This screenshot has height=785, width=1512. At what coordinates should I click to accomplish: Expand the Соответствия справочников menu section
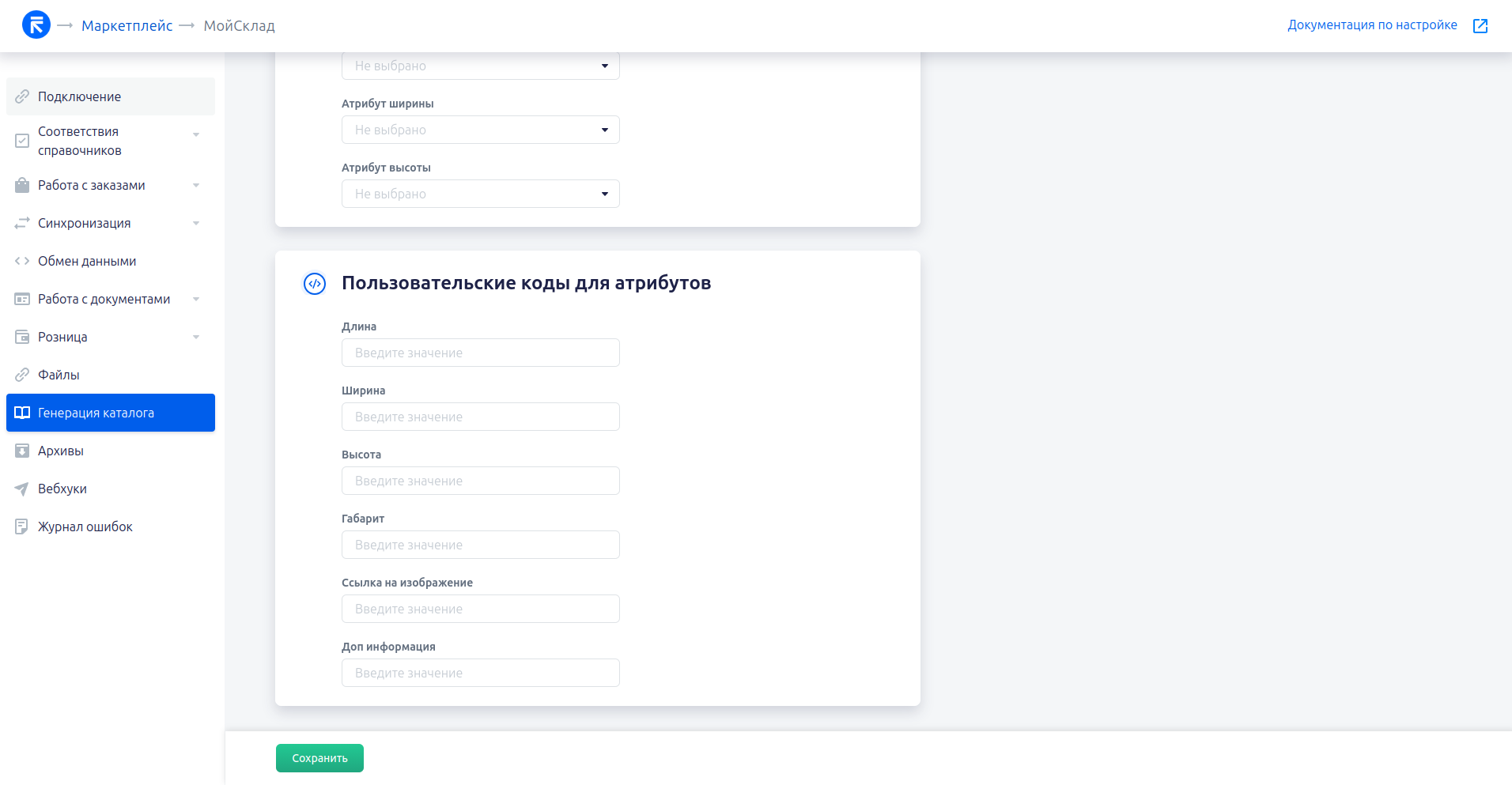coord(196,135)
